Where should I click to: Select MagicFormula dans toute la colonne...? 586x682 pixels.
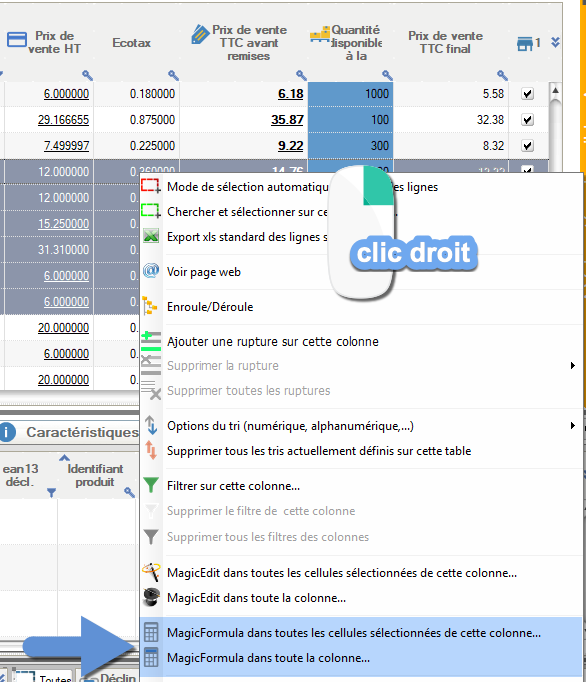[361, 658]
